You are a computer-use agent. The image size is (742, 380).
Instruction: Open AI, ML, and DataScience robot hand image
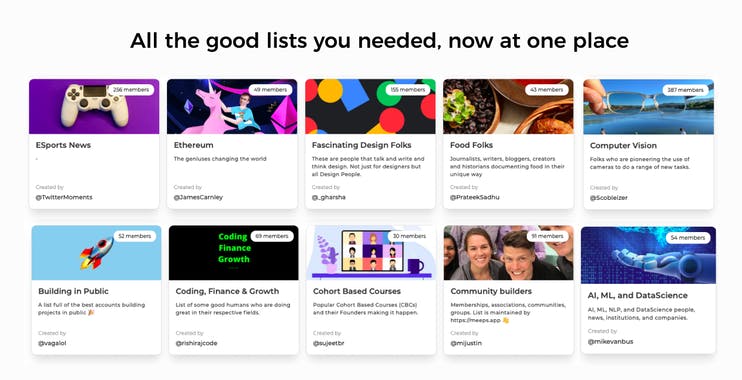click(648, 255)
